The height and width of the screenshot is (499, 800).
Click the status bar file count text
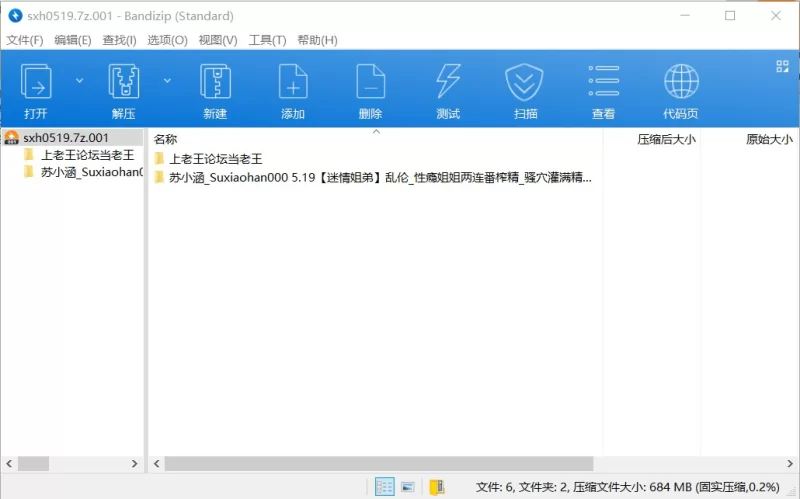click(628, 487)
